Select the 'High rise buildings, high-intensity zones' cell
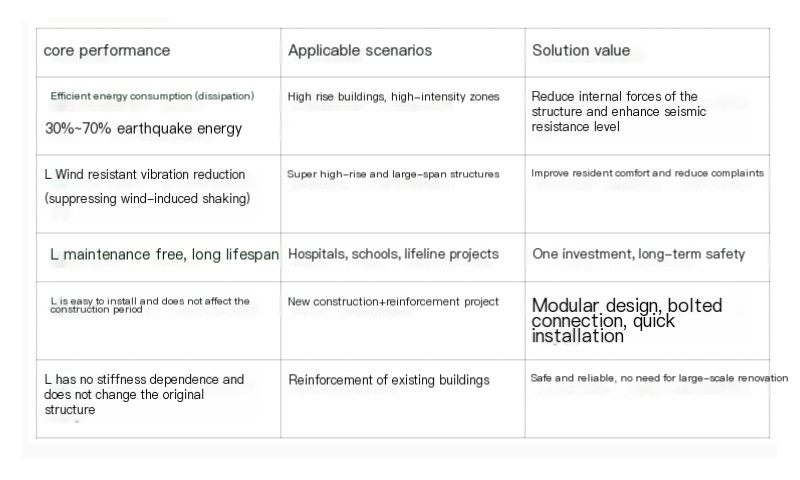The image size is (800, 480). [x=403, y=116]
